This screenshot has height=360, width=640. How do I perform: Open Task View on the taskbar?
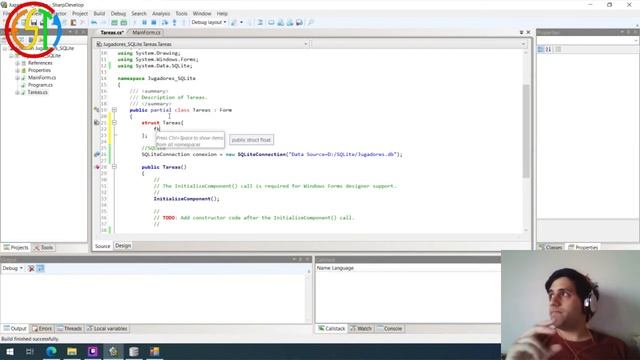point(29,351)
